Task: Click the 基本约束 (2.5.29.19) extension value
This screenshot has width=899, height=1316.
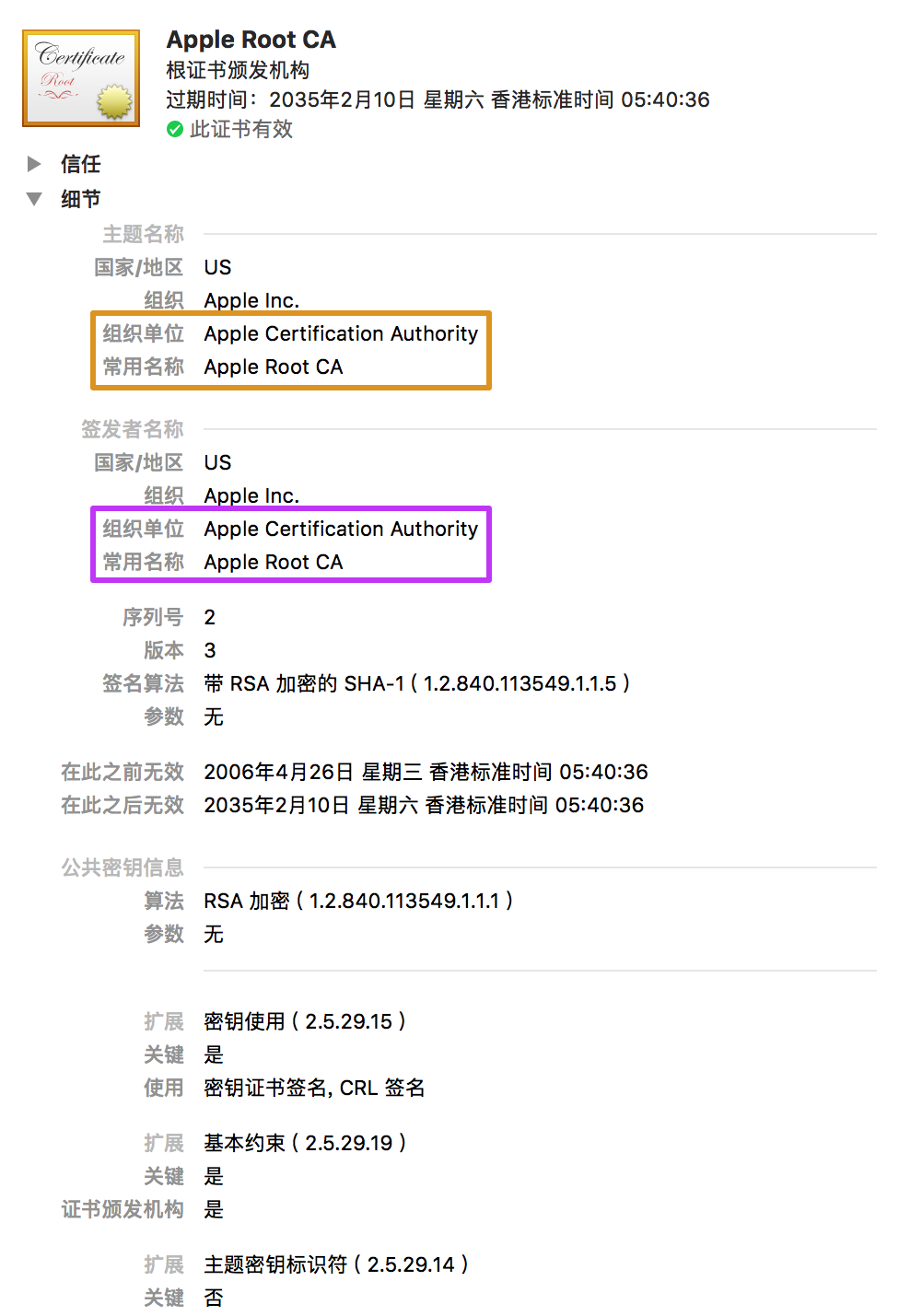Action: pos(304,1143)
